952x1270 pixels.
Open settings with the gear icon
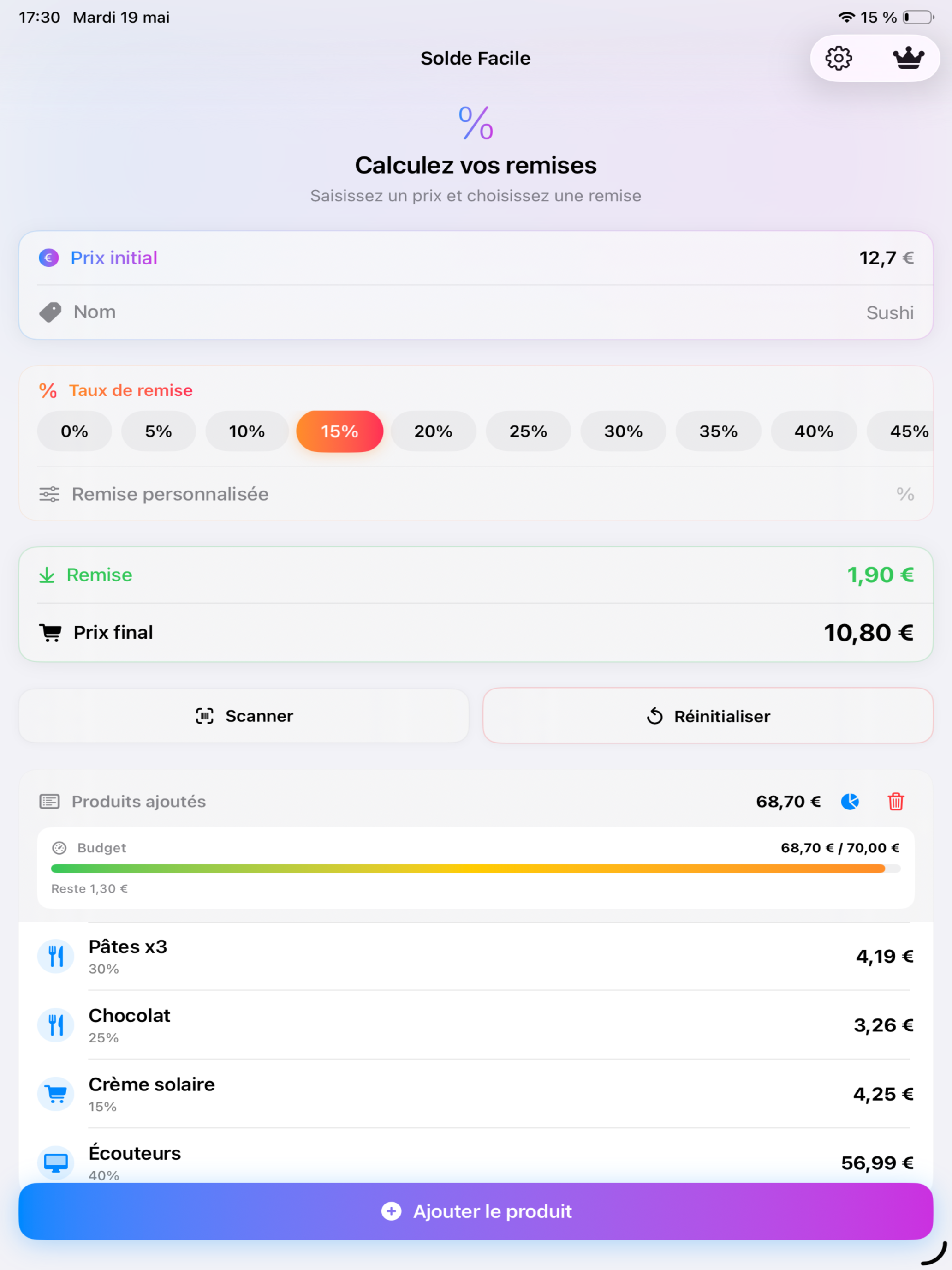839,58
